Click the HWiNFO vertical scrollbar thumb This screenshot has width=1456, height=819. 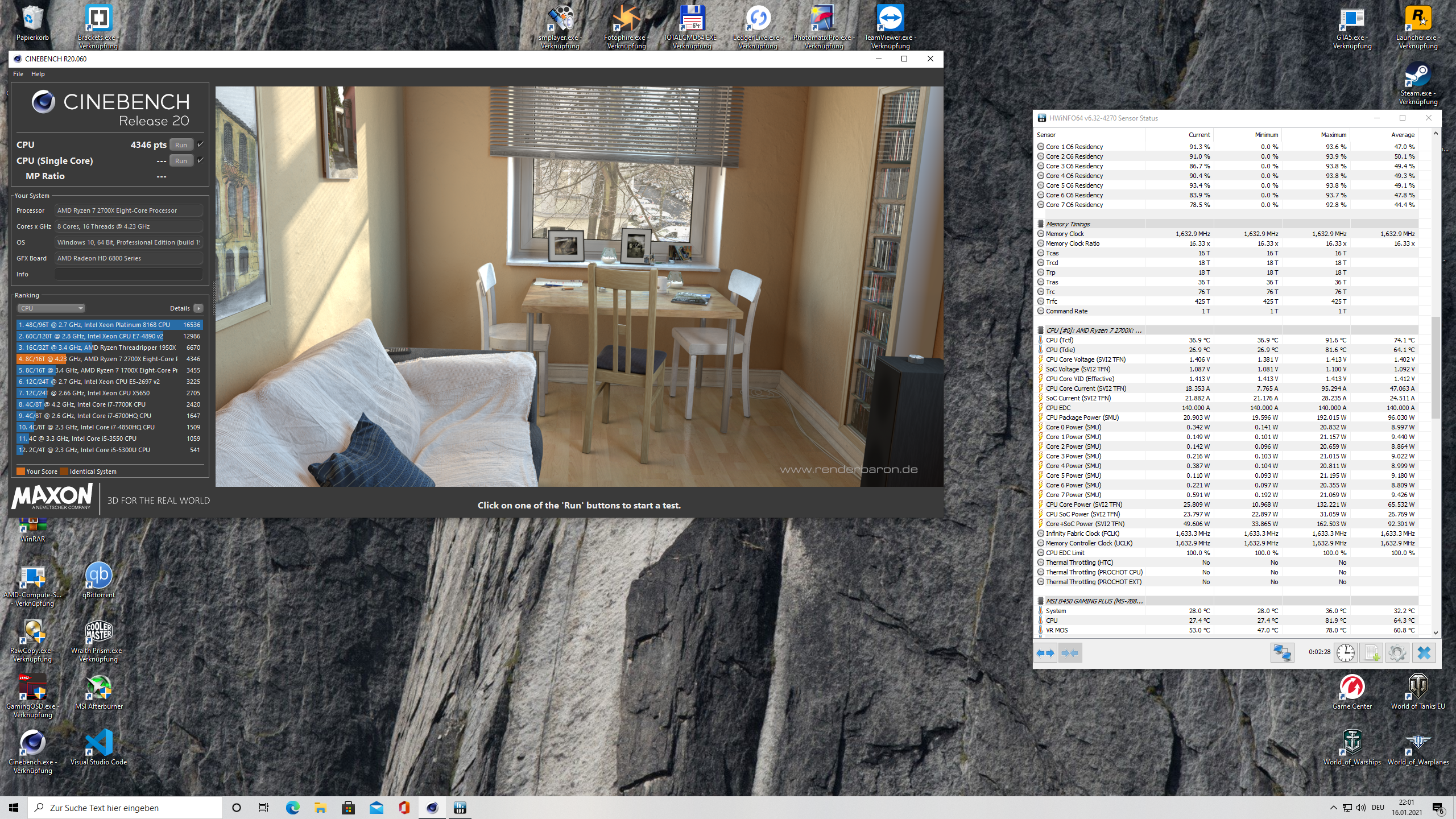pos(1436,367)
